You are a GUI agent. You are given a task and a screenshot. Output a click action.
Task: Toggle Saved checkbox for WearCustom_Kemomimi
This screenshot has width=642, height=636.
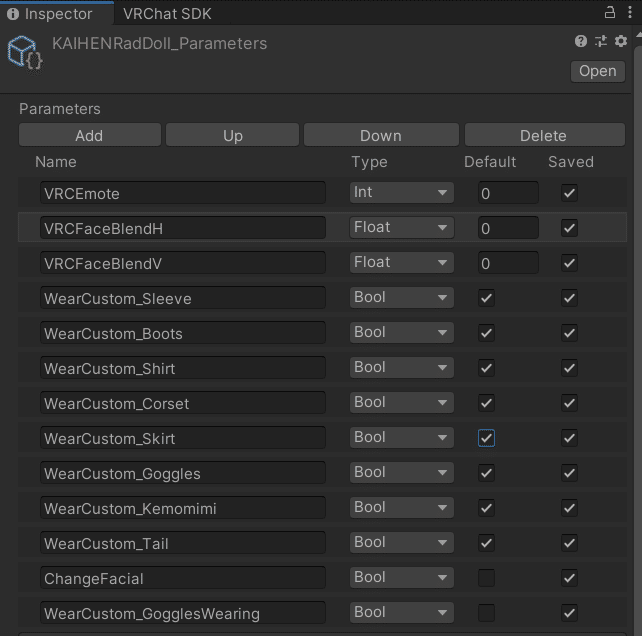[569, 508]
